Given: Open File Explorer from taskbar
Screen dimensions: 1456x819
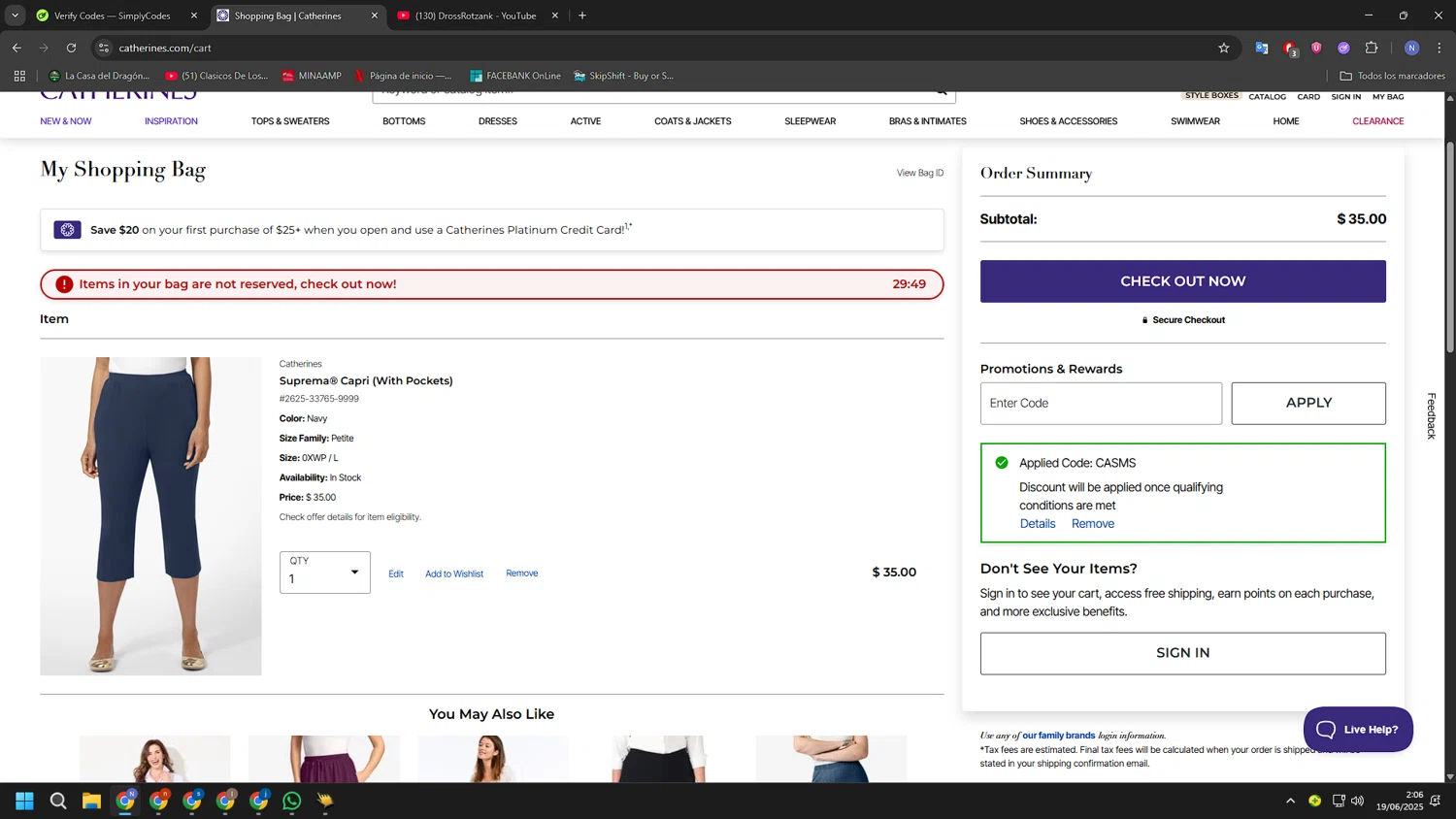Looking at the screenshot, I should coord(91,801).
